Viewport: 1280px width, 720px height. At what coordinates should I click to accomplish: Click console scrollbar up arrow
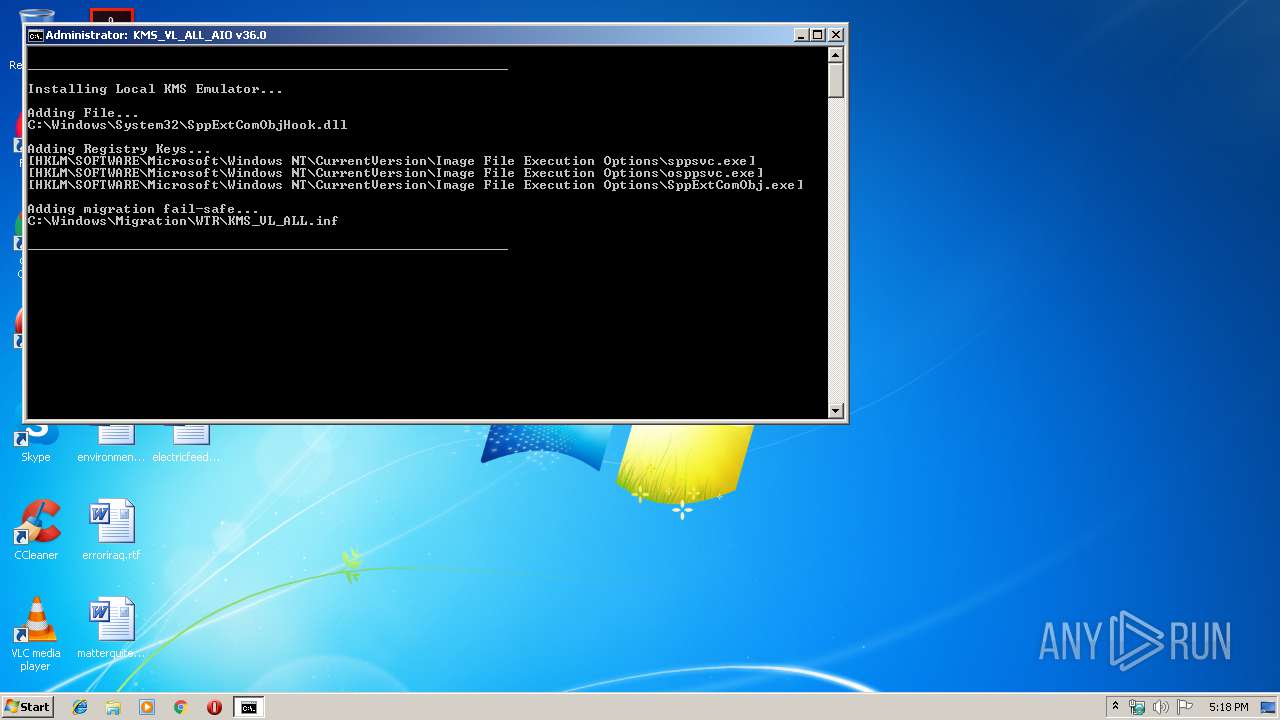point(836,55)
